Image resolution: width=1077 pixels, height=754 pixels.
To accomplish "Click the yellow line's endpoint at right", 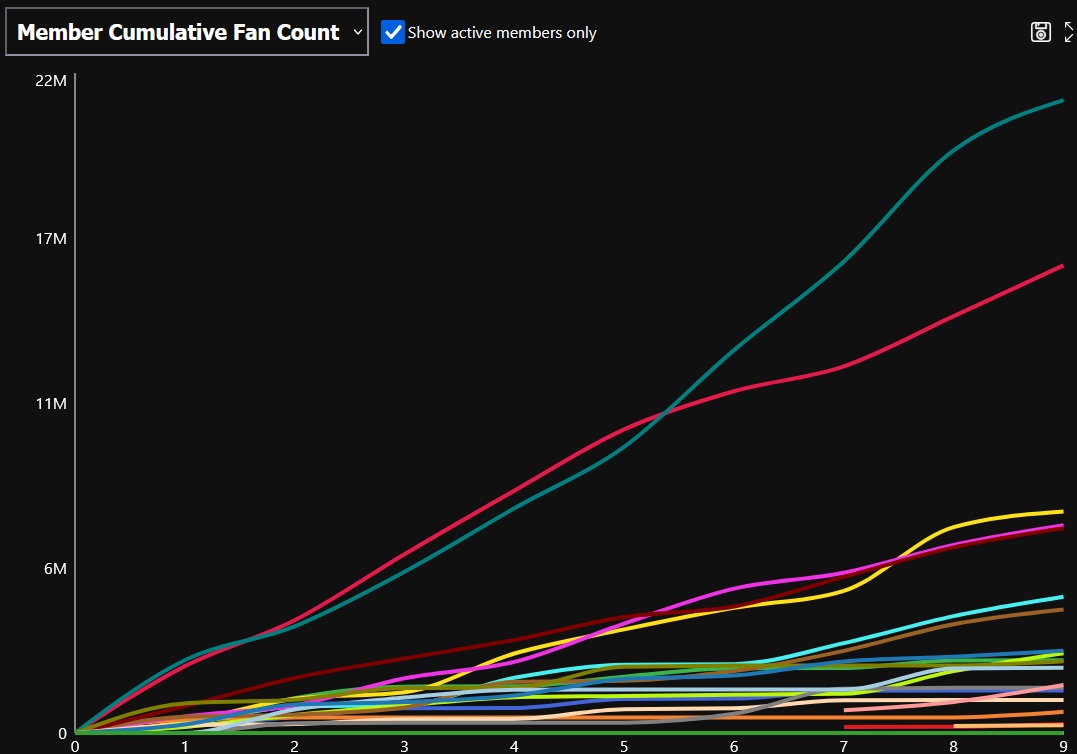I will pos(1062,511).
